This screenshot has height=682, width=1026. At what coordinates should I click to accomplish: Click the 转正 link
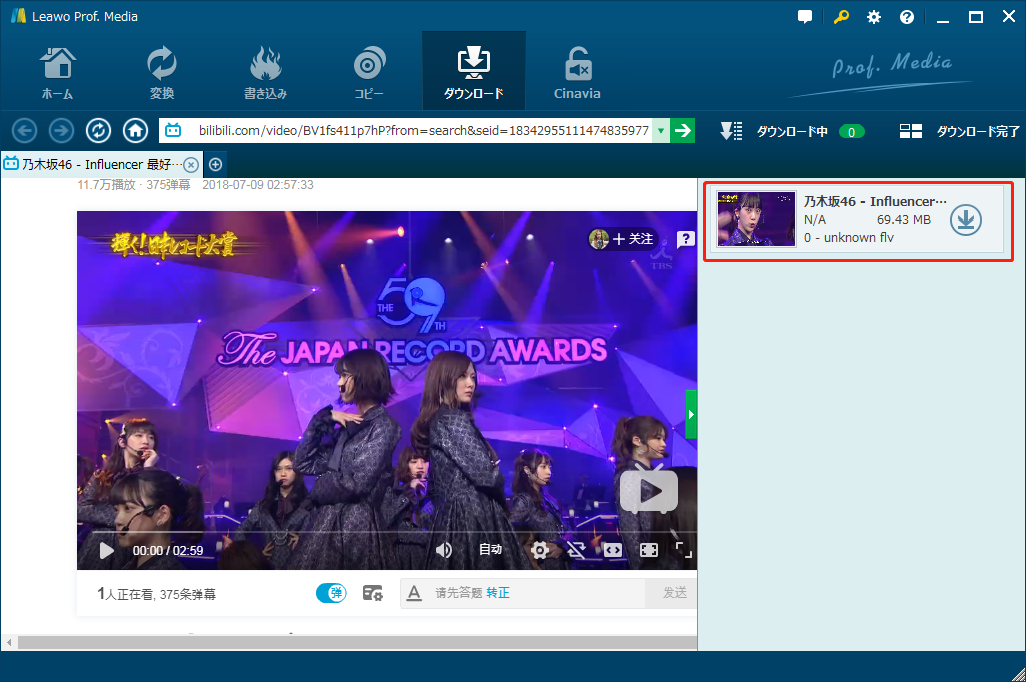tap(498, 593)
